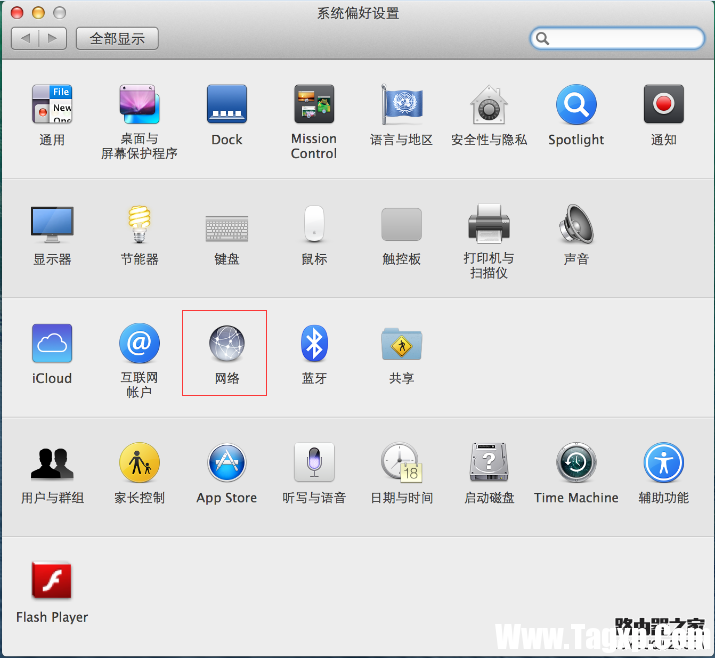This screenshot has height=658, width=715.
Task: Open 通知 notification preferences
Action: [x=663, y=104]
